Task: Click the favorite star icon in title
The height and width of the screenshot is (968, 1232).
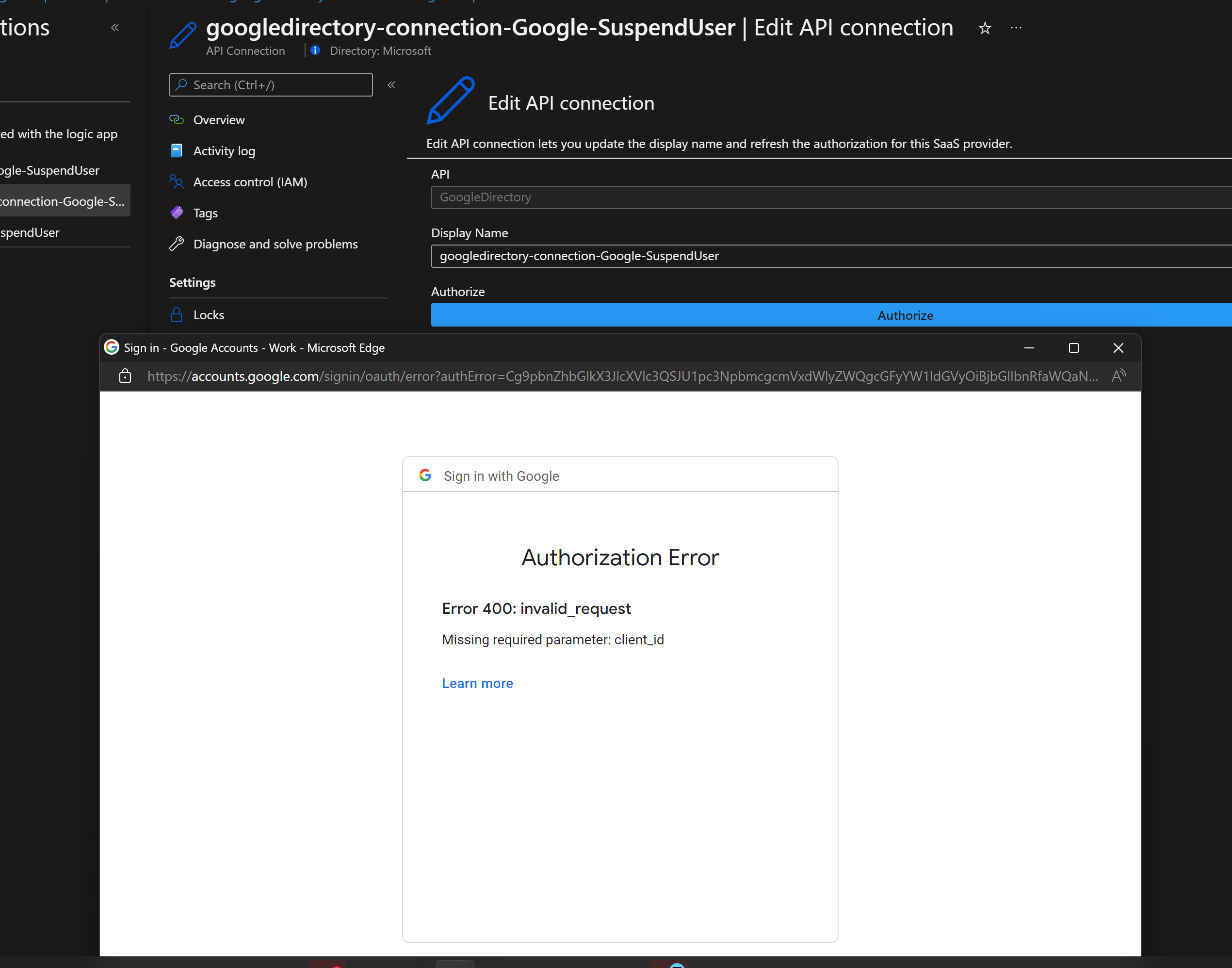Action: pyautogui.click(x=985, y=28)
